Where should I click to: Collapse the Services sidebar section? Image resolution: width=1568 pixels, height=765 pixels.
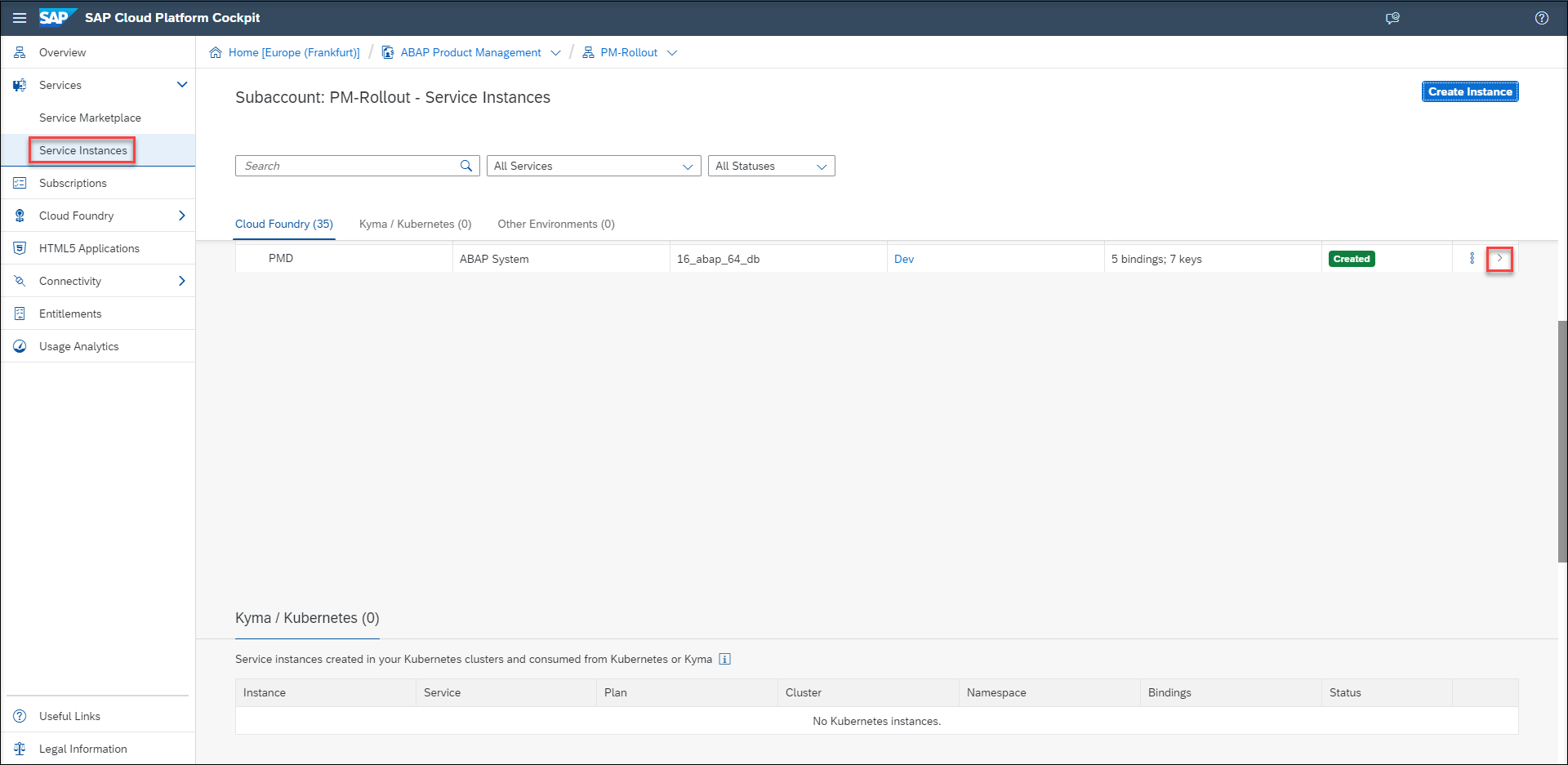182,85
